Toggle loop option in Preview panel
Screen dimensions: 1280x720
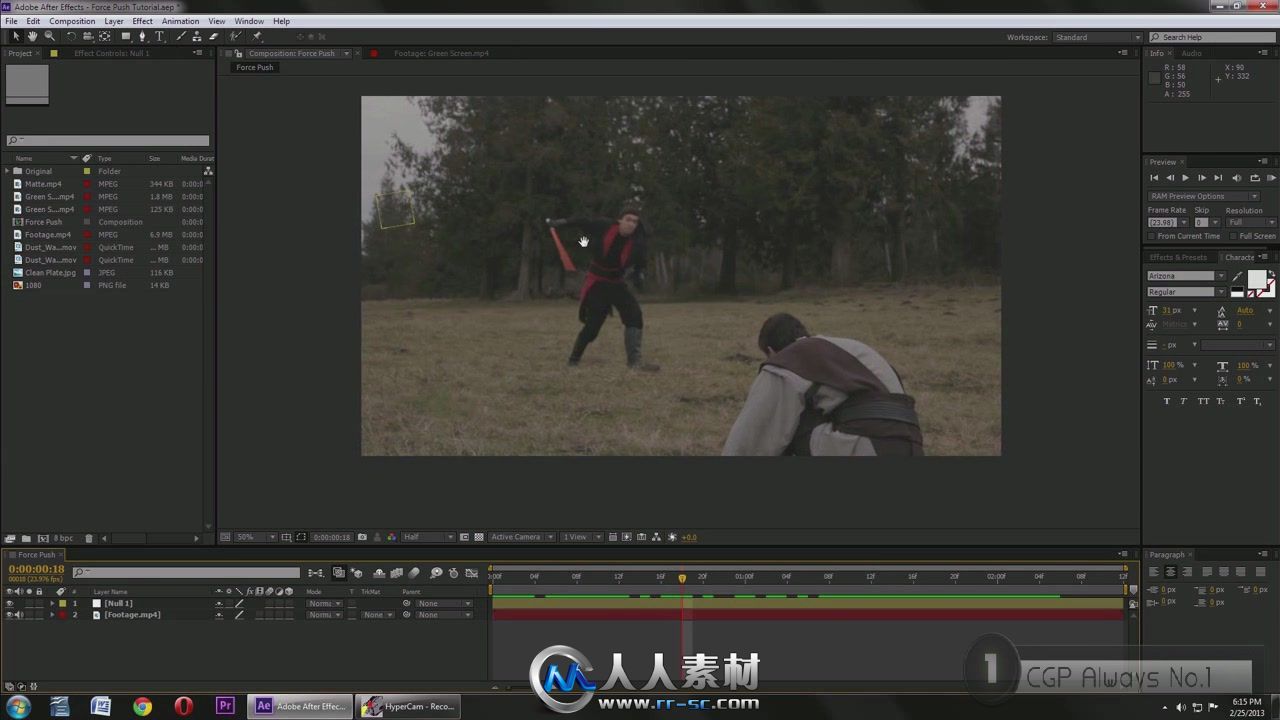click(x=1254, y=178)
